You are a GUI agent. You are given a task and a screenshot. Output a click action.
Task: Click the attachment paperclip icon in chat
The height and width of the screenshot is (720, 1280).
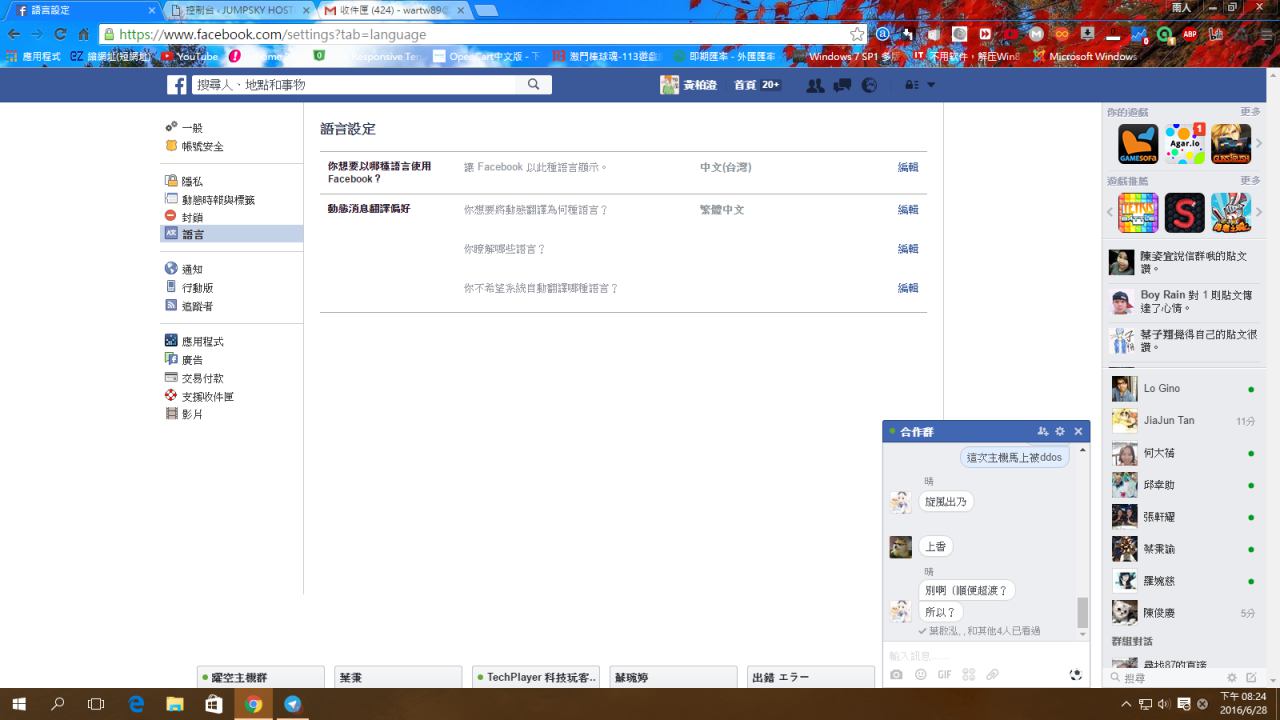992,675
